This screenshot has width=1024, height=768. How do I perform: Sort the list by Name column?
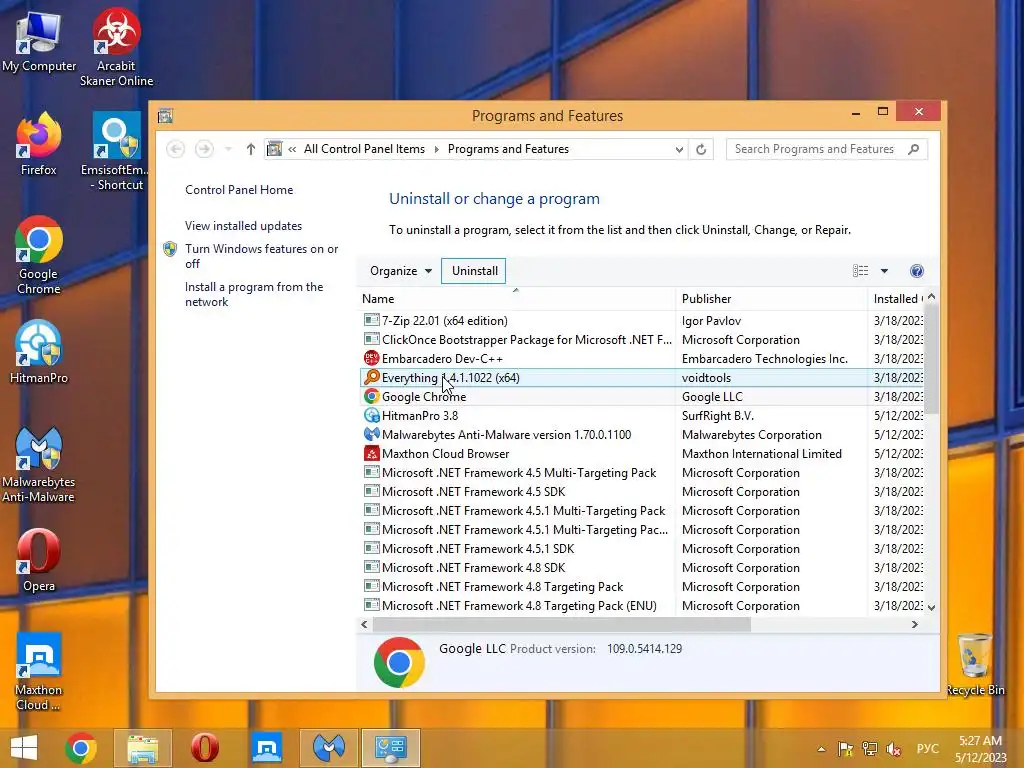point(516,298)
